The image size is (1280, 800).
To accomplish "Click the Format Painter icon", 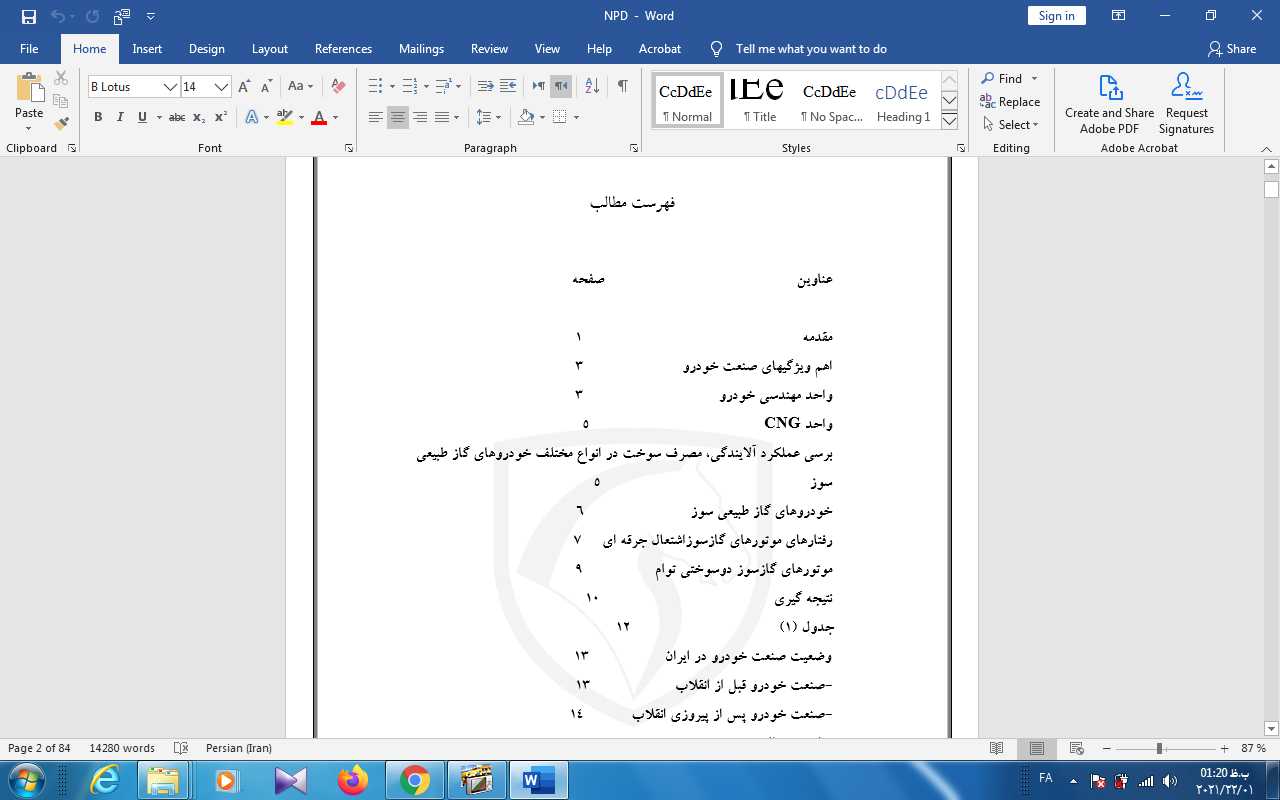I will click(61, 124).
